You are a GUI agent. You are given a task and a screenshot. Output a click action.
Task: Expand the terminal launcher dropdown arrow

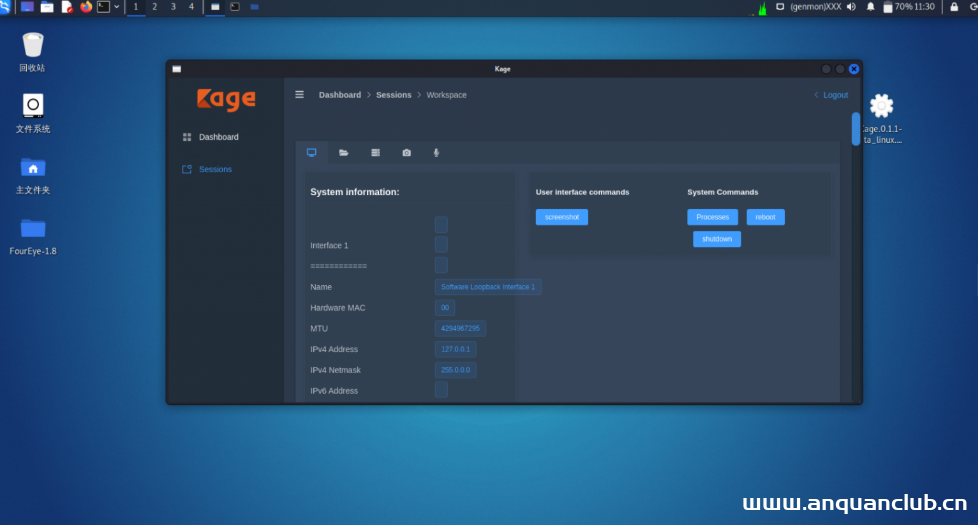click(x=117, y=7)
